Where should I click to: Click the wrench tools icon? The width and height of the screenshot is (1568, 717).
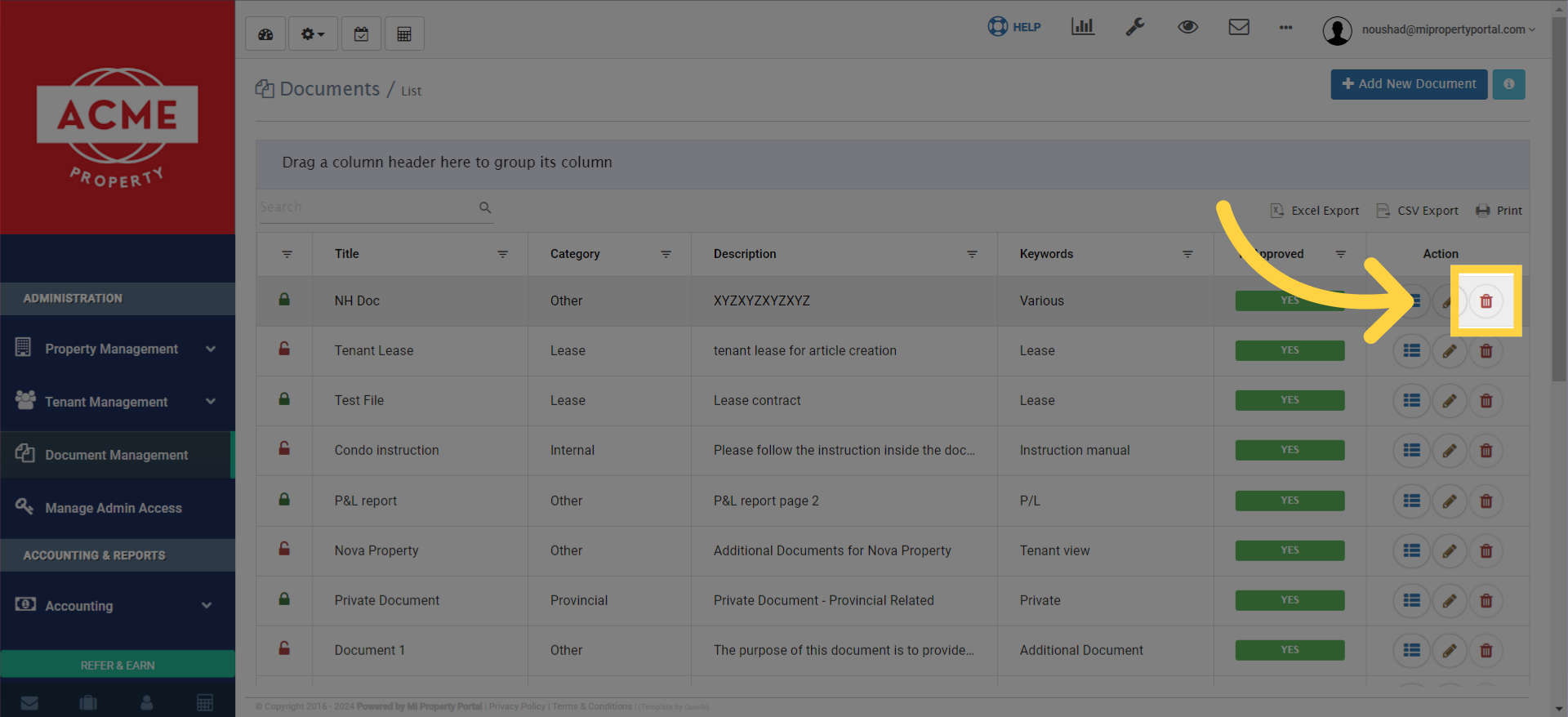[1135, 27]
